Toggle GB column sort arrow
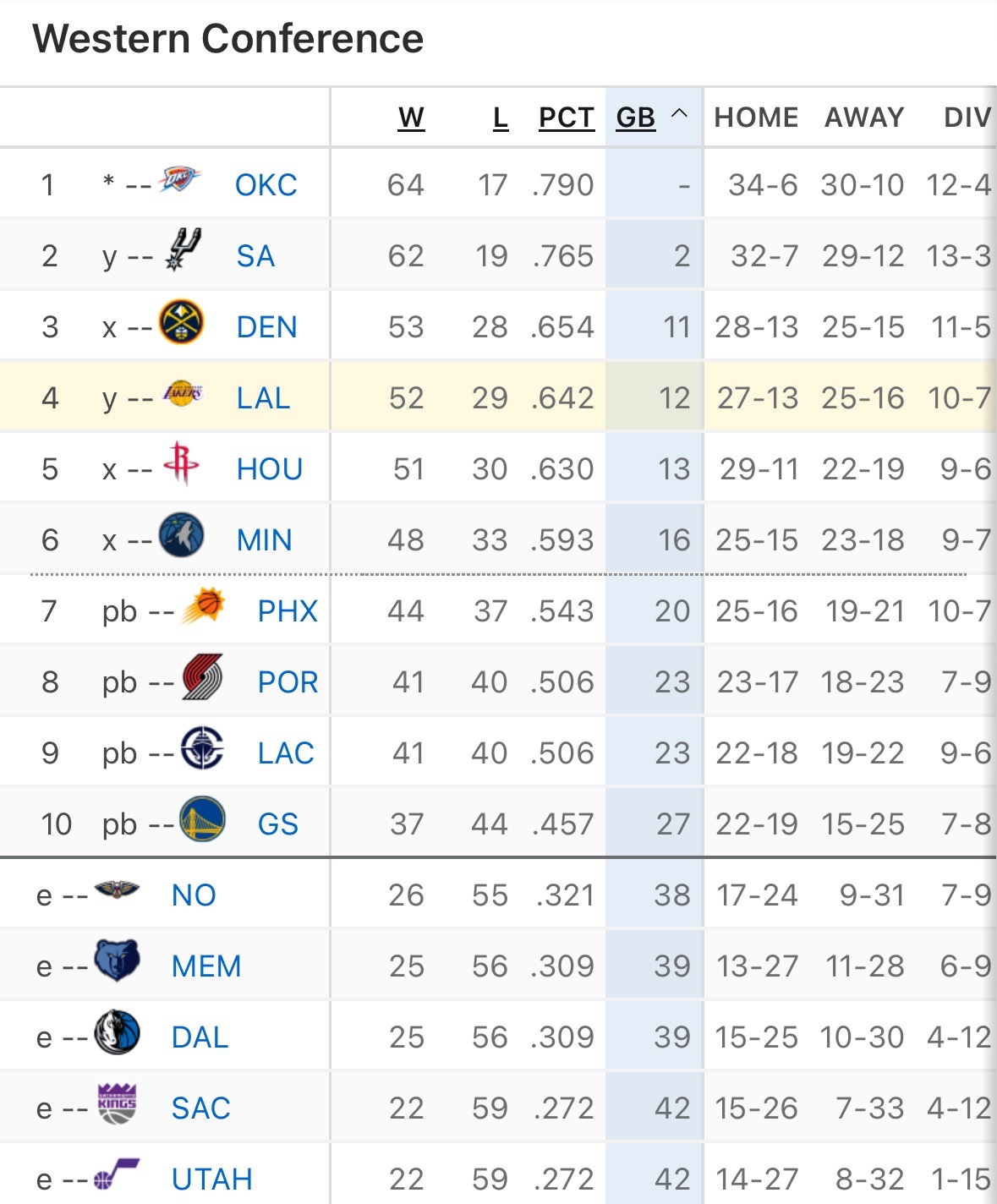Image resolution: width=997 pixels, height=1204 pixels. 679,114
